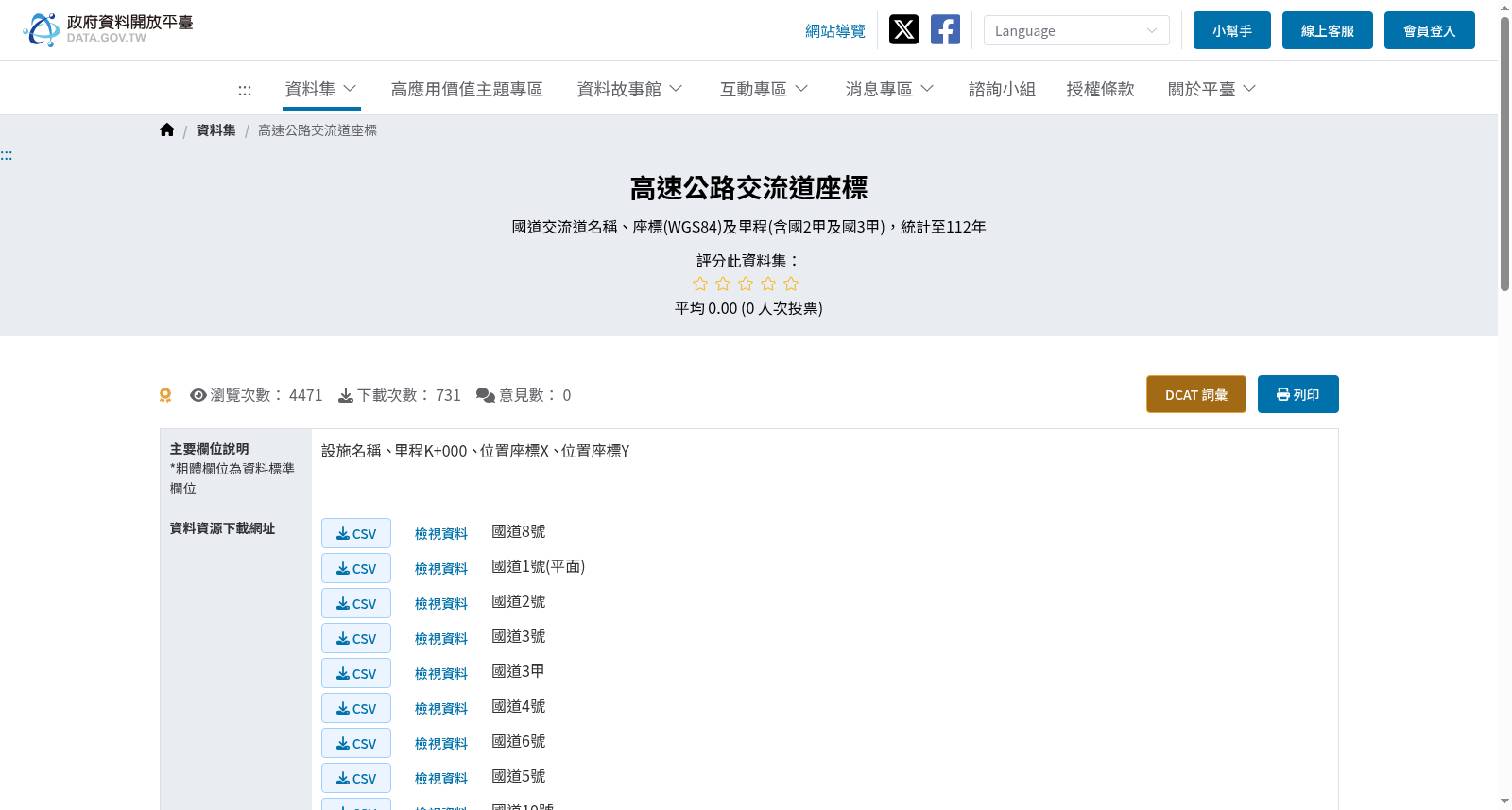The image size is (1512, 810).
Task: Click the scrollbar down arrow
Action: [1504, 801]
